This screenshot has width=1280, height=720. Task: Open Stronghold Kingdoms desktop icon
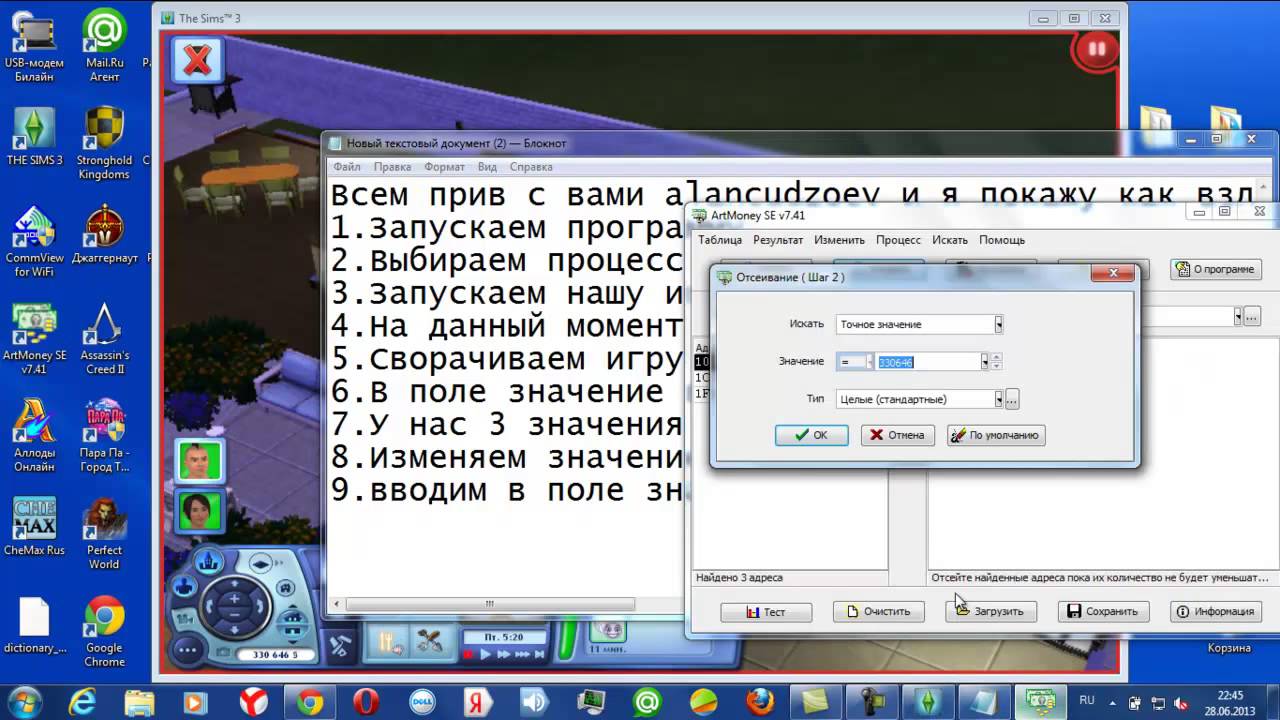104,144
